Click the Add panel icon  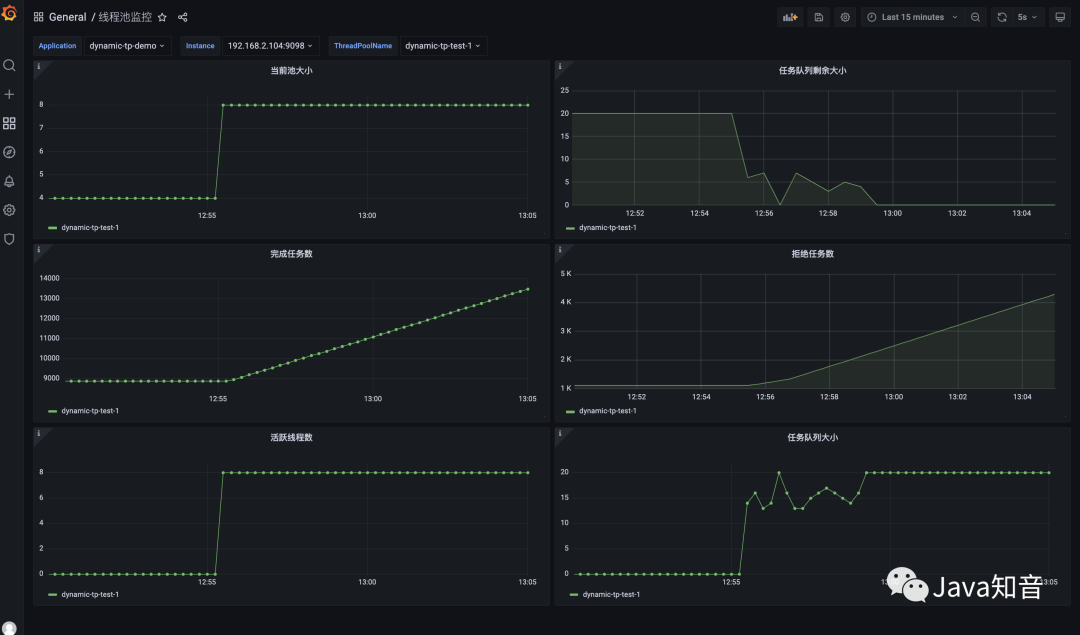[x=790, y=17]
